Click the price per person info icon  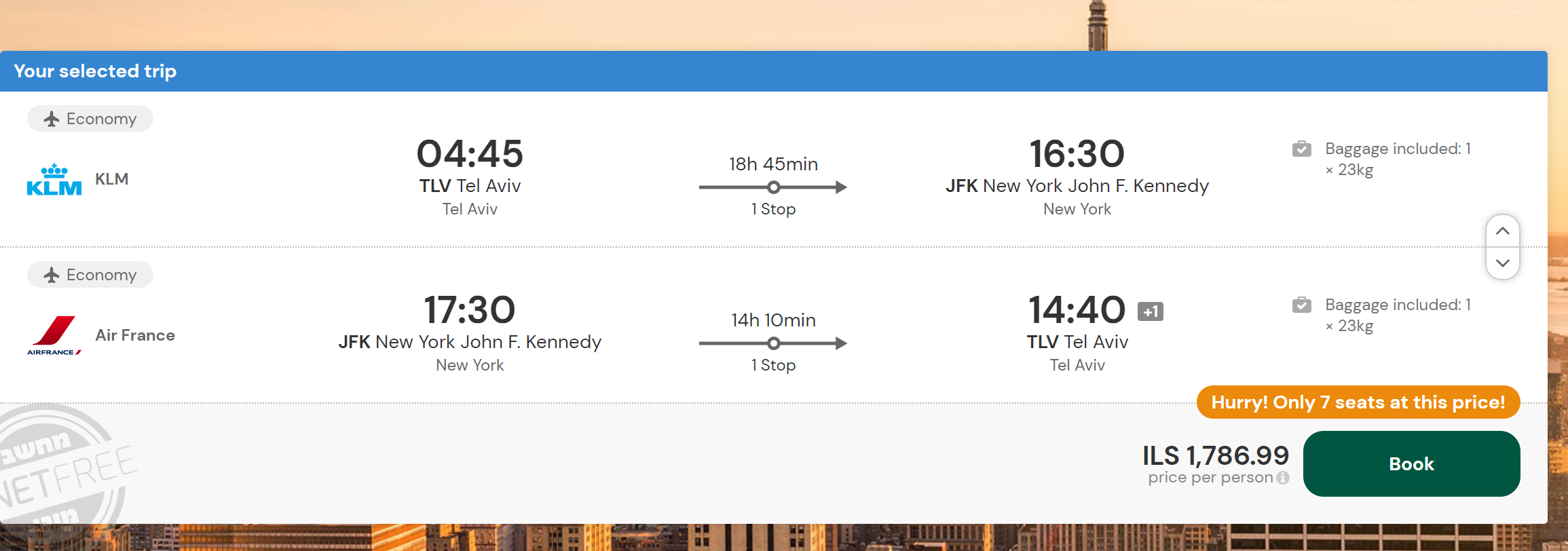coord(1283,478)
